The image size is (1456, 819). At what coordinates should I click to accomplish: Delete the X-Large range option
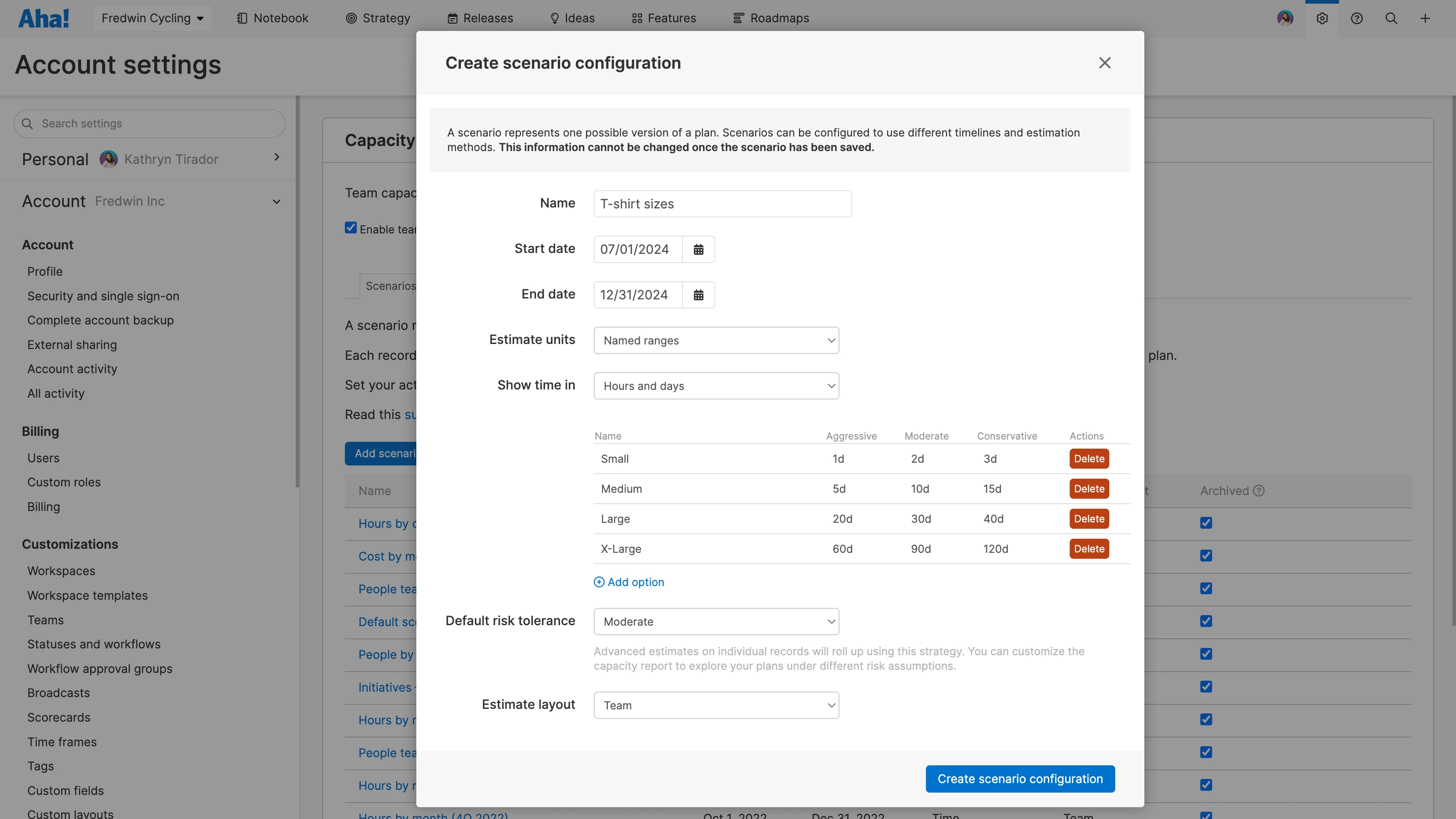(x=1089, y=549)
